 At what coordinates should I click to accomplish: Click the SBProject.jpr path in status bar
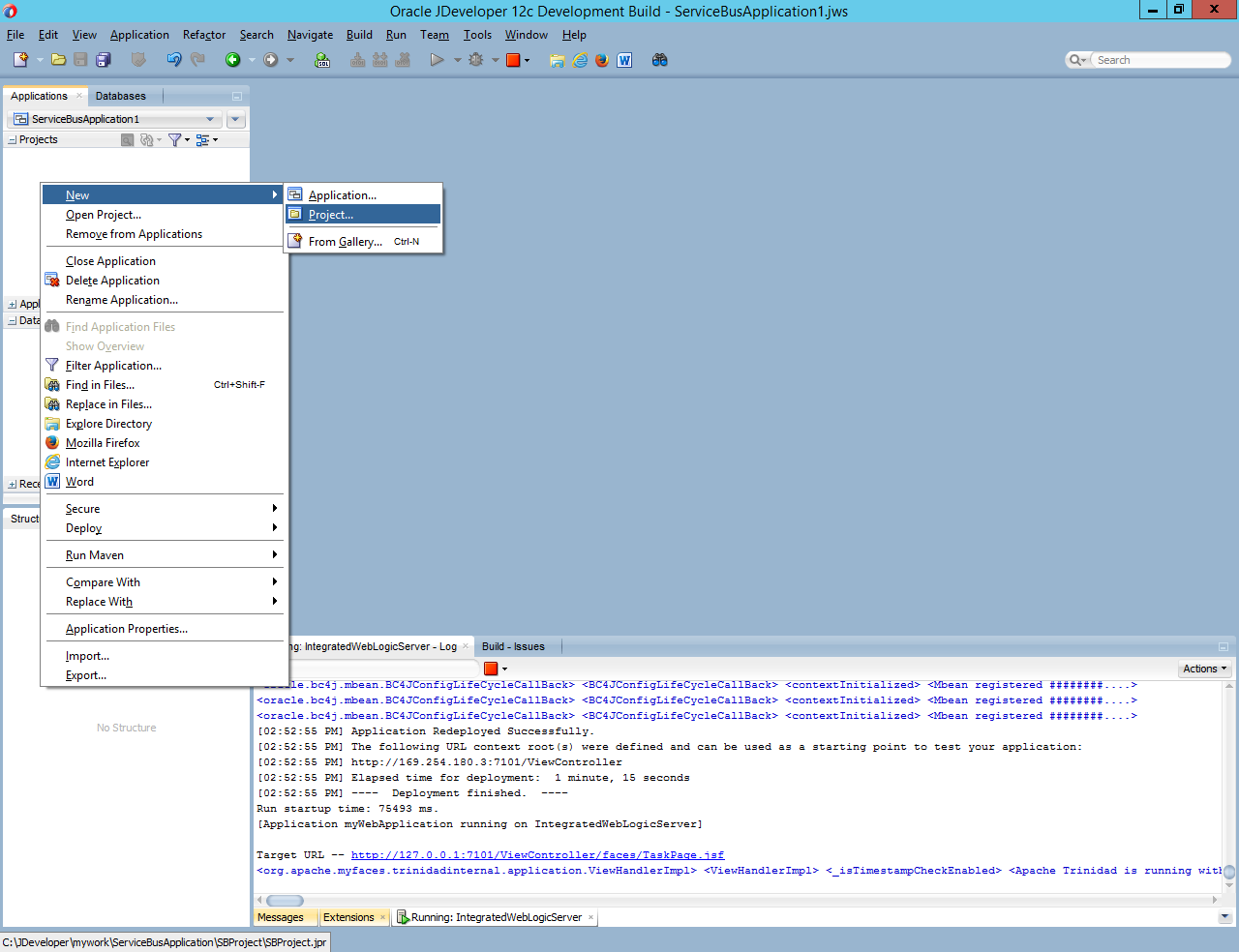coord(165,942)
